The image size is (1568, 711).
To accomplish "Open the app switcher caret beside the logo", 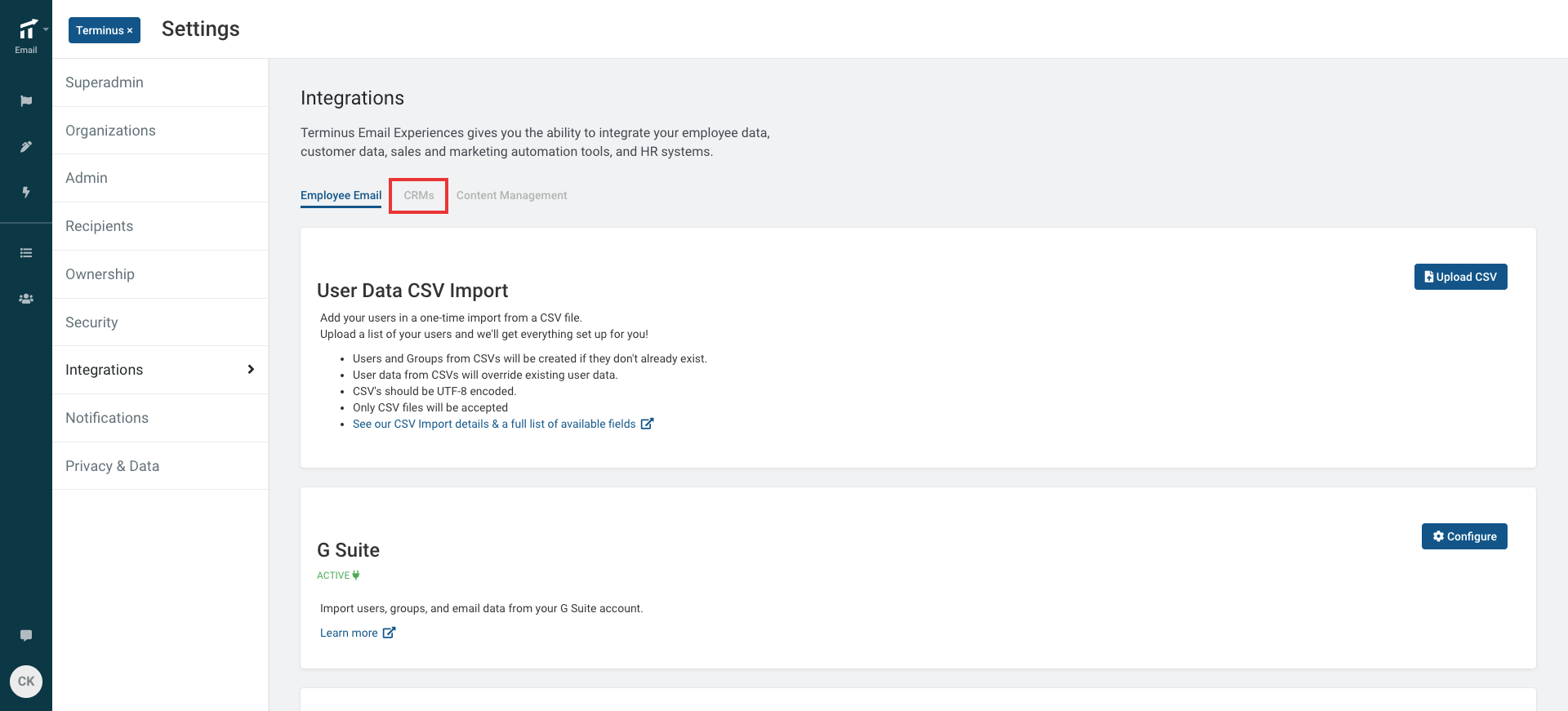I will pos(47,29).
